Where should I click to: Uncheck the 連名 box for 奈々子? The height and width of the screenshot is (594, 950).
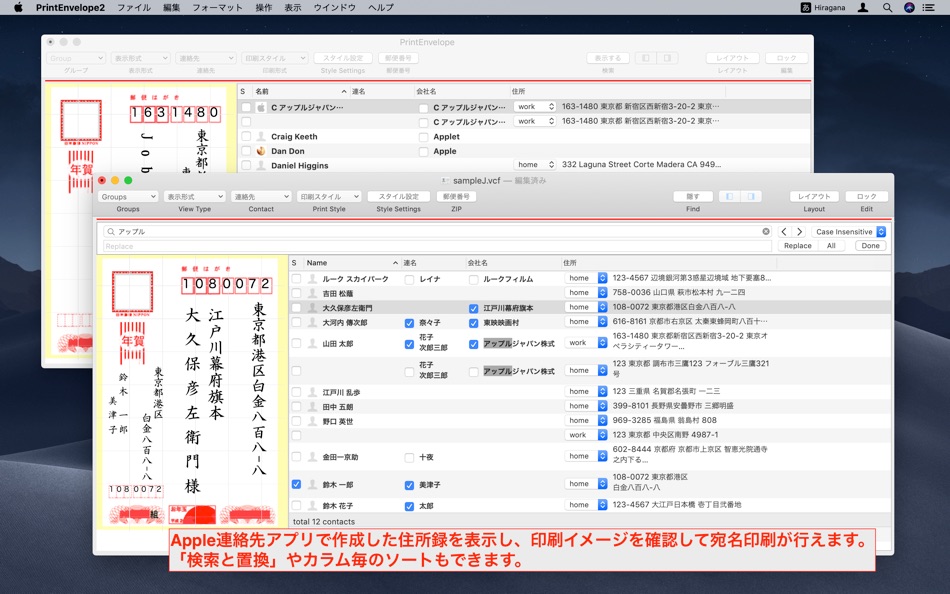tap(409, 323)
